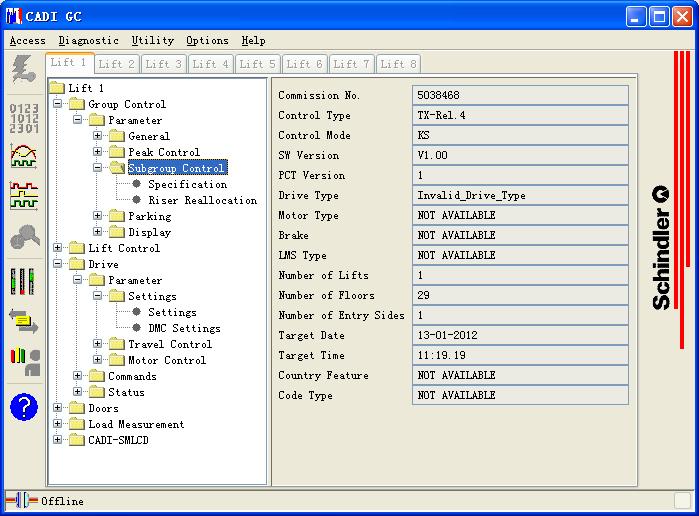Click the grayed-out keys icon in sidebar
The image size is (699, 516).
(25, 236)
